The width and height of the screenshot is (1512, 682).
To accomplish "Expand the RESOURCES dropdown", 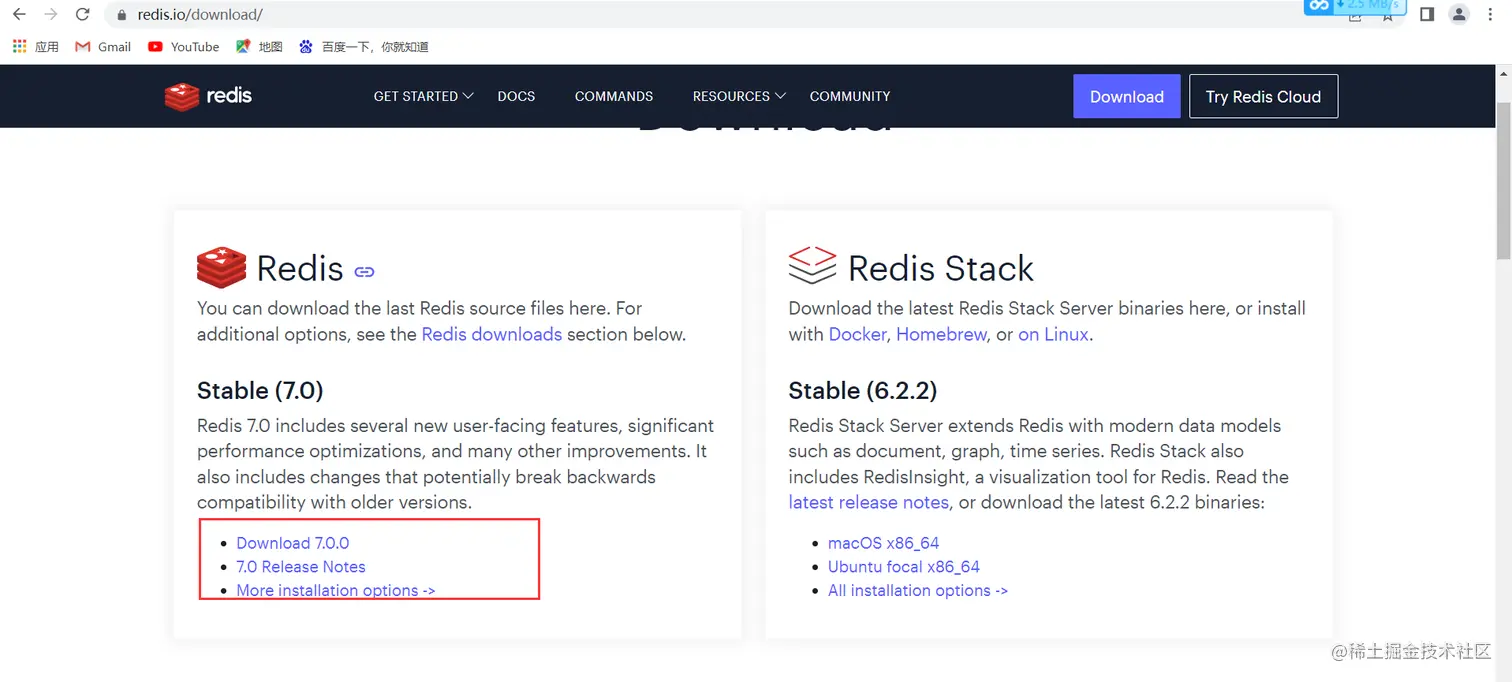I will [739, 96].
